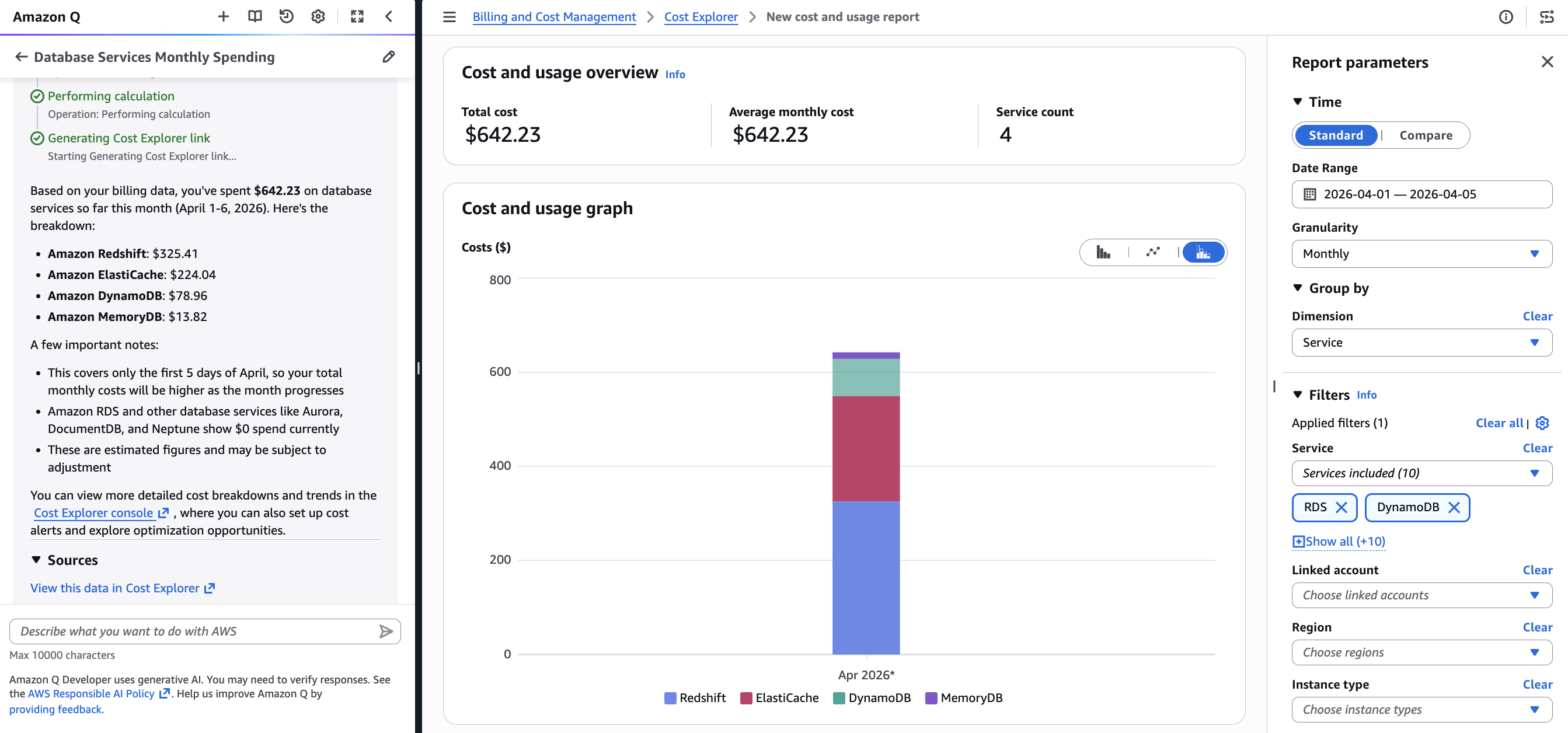Open Cost Explorer from the breadcrumb
Viewport: 1568px width, 733px height.
click(x=701, y=16)
